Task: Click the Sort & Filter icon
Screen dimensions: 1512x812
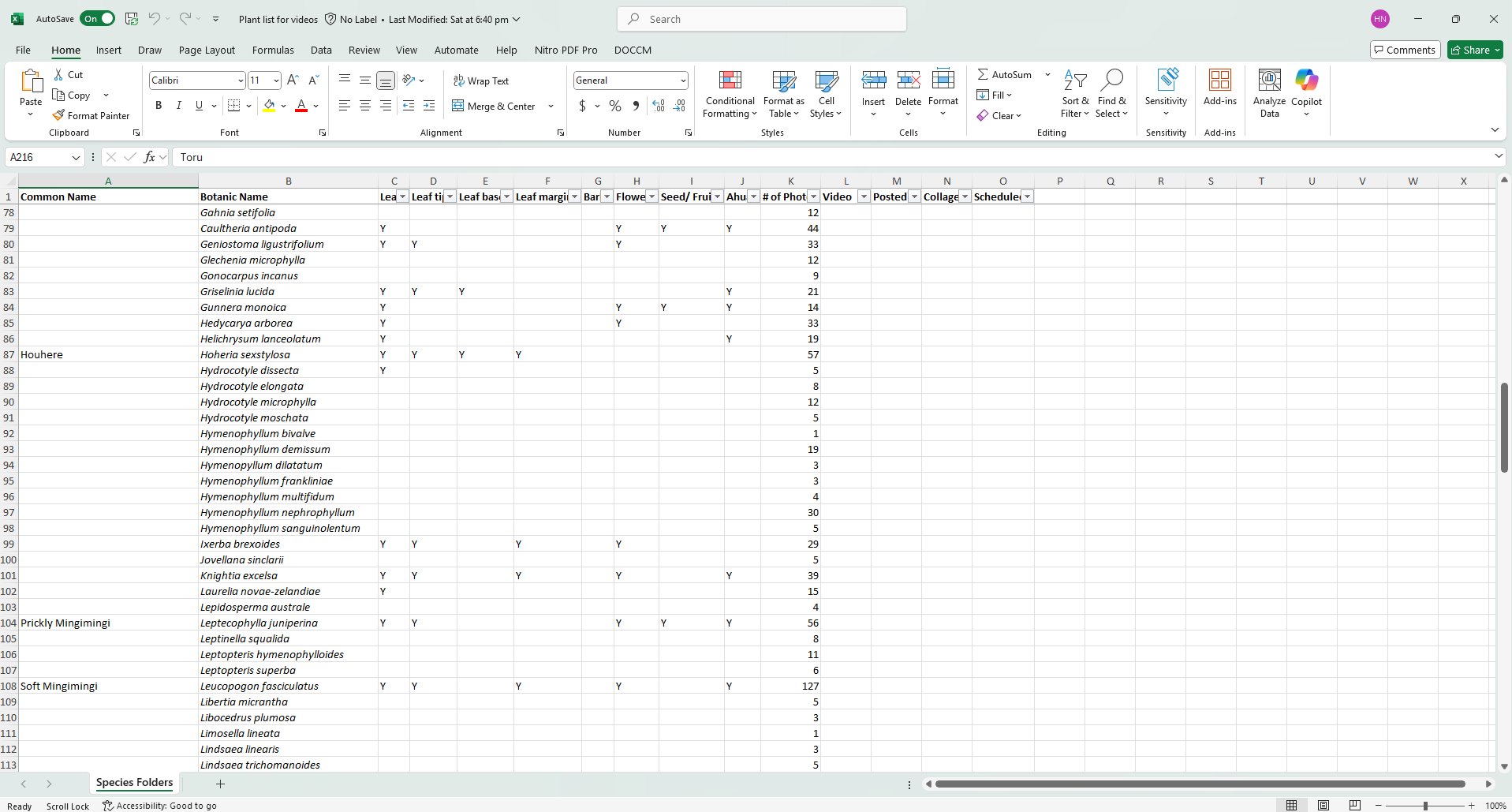Action: [1075, 80]
